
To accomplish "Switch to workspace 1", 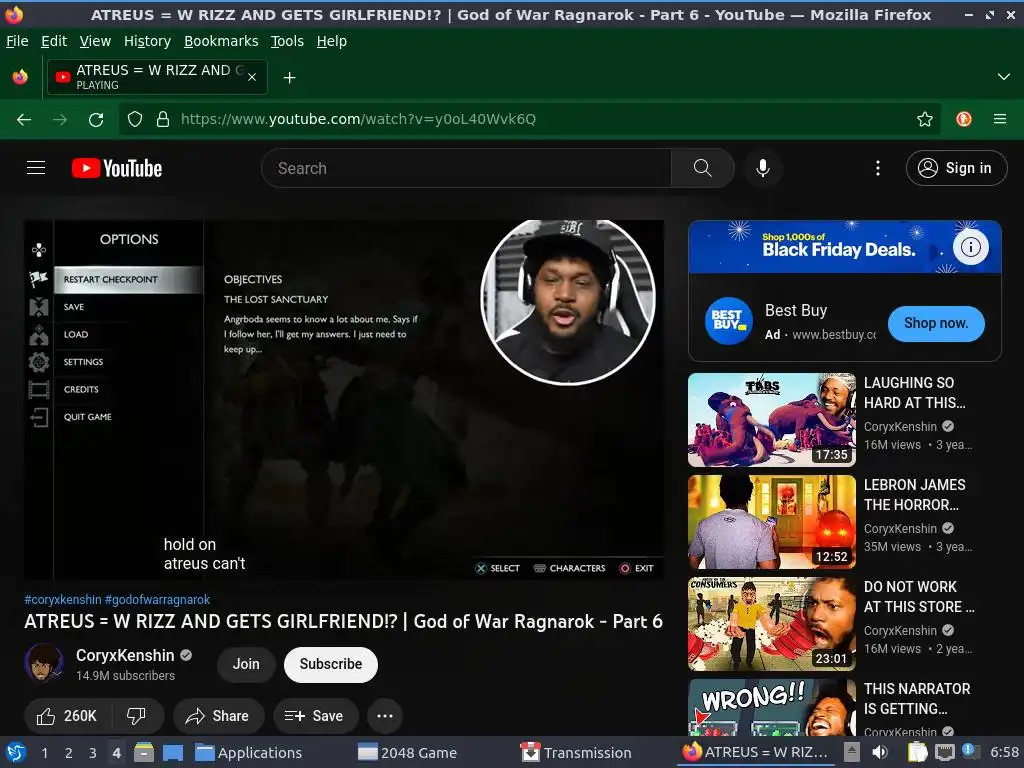I will tap(44, 752).
